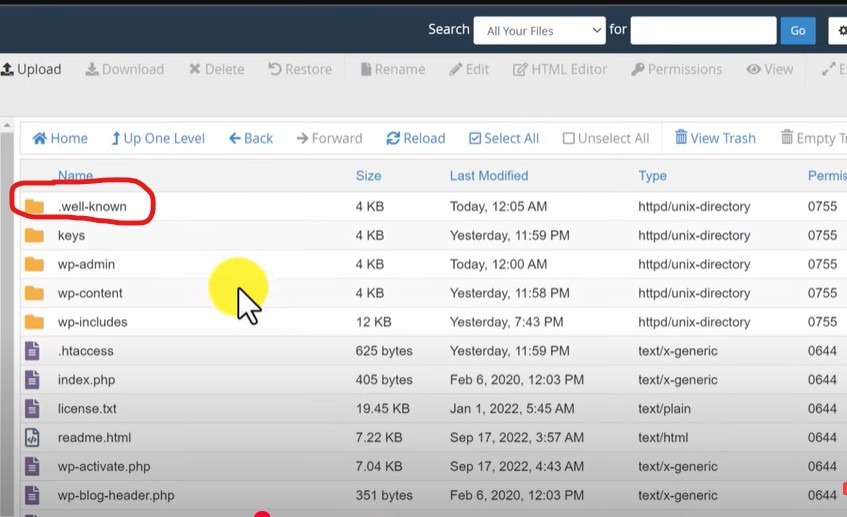847x517 pixels.
Task: Click the text/plain type of license.txt
Action: coord(664,408)
